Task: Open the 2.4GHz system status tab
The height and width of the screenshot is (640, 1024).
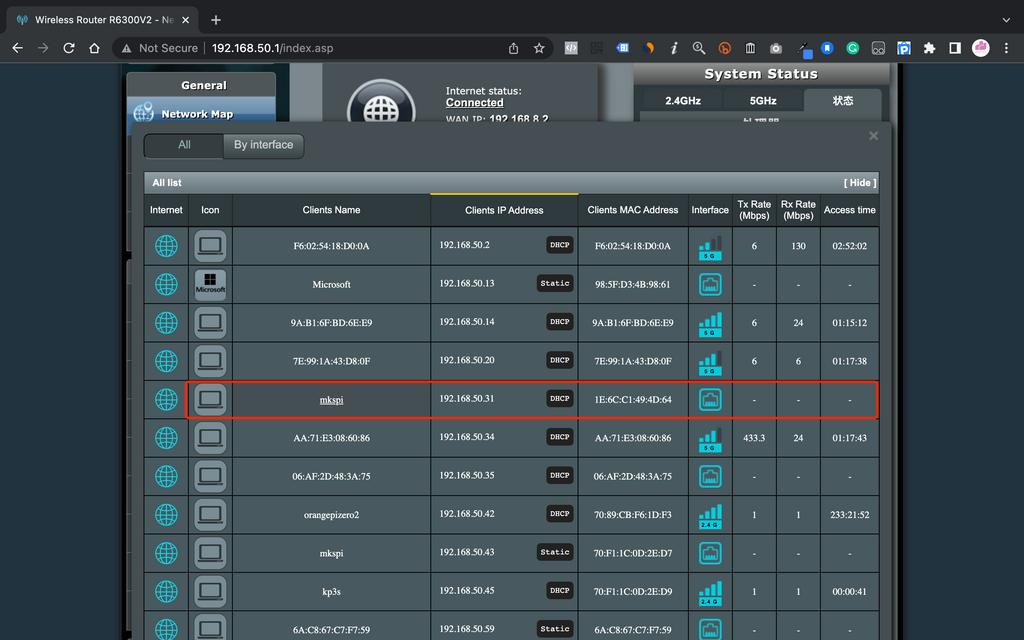Action: [x=683, y=101]
